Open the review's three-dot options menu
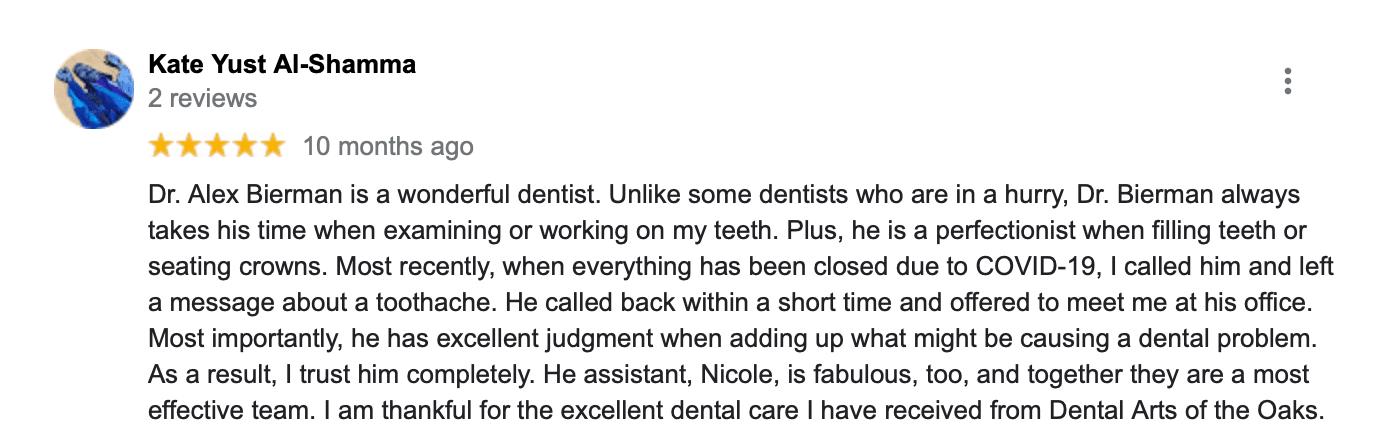 pos(1288,82)
